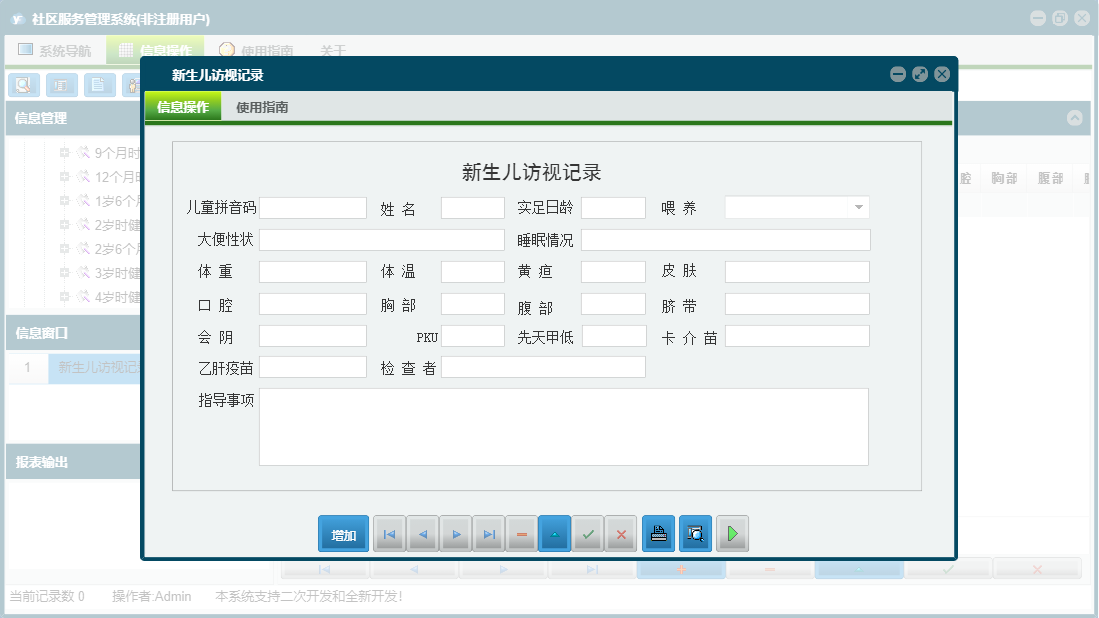The image size is (1099, 618).
Task: Cancel edit with the red X button
Action: pyautogui.click(x=621, y=534)
